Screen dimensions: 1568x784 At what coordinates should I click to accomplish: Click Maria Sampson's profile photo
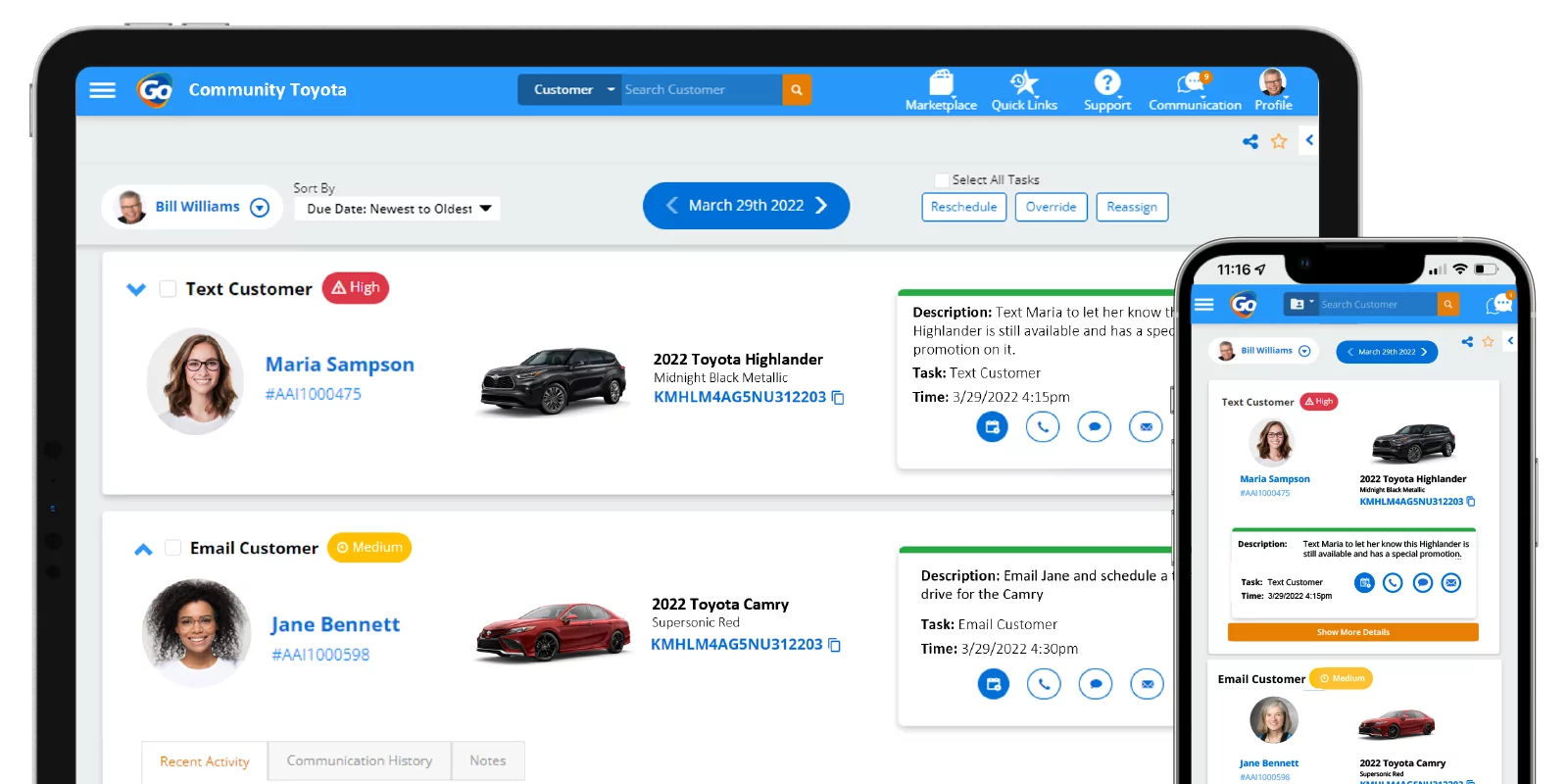(196, 381)
